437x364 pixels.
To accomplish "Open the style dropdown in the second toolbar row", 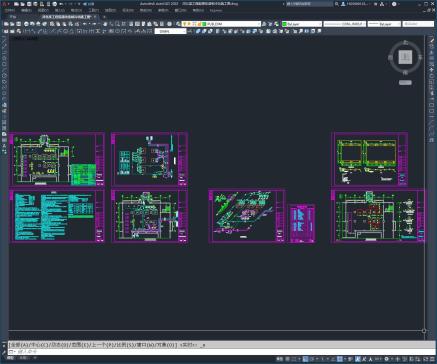I will tap(170, 31).
